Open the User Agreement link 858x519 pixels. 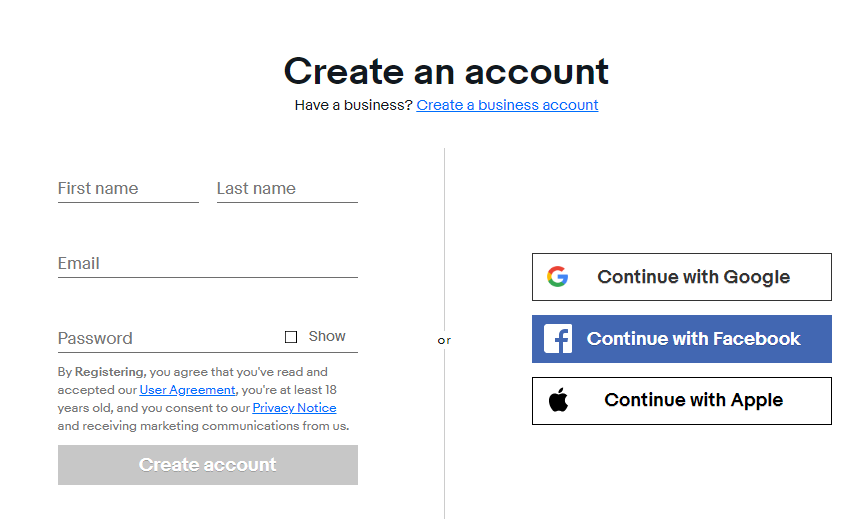(x=187, y=390)
